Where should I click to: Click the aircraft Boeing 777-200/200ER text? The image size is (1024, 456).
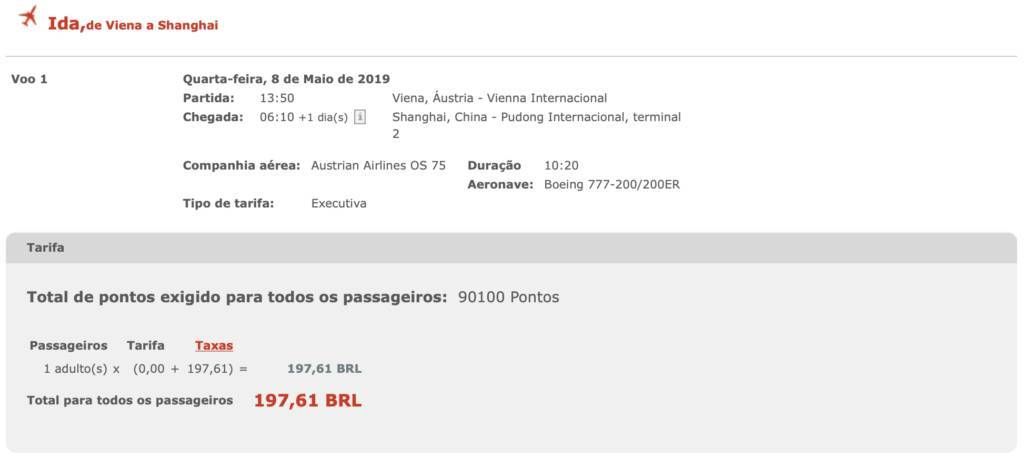(x=612, y=185)
